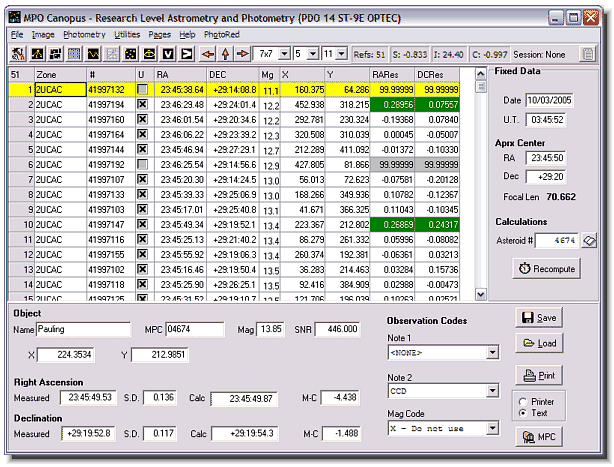Click the MPO Canopus title bar icon
The height and width of the screenshot is (467, 614).
pos(14,18)
